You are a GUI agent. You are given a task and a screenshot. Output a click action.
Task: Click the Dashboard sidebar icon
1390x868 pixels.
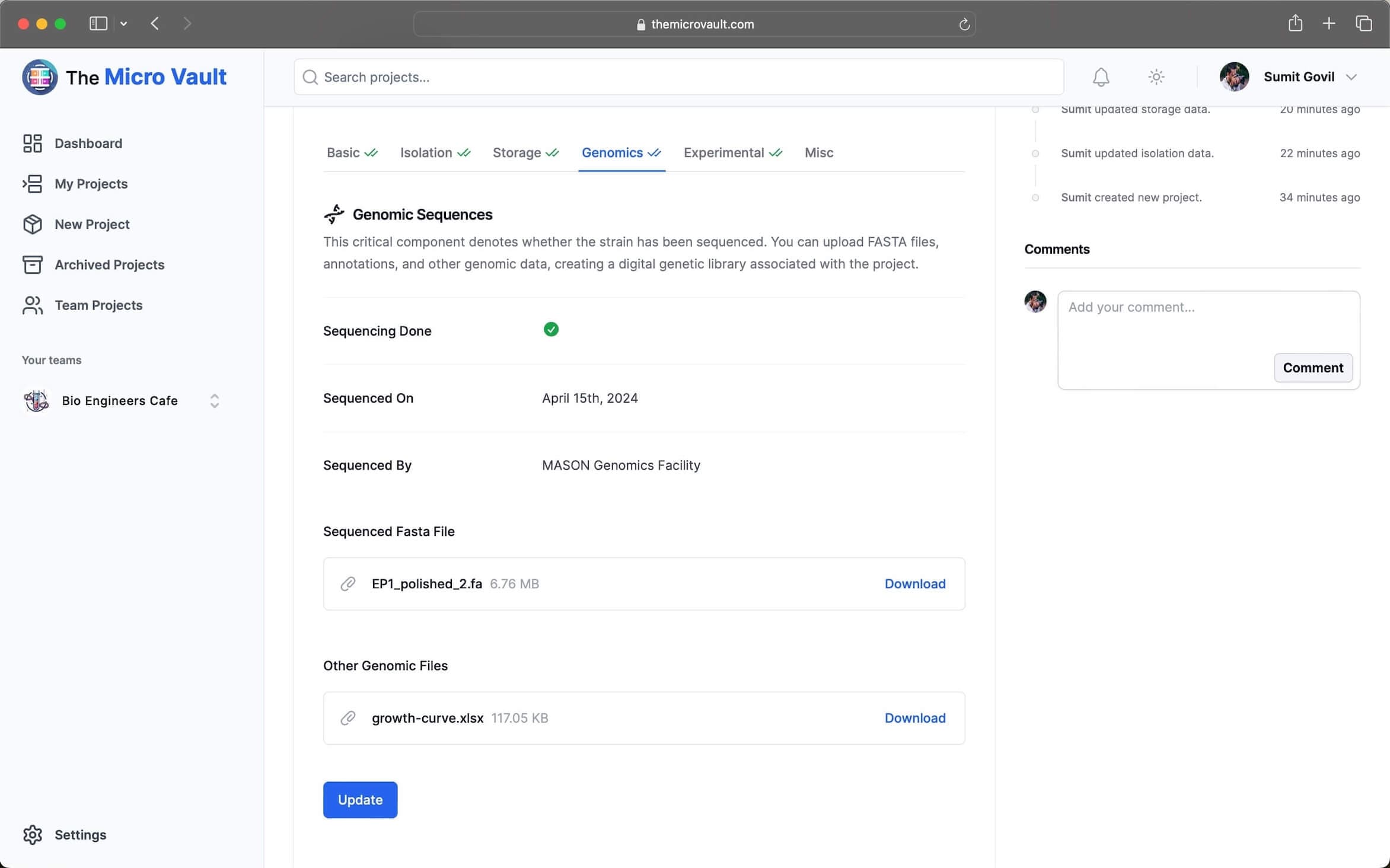(x=32, y=143)
